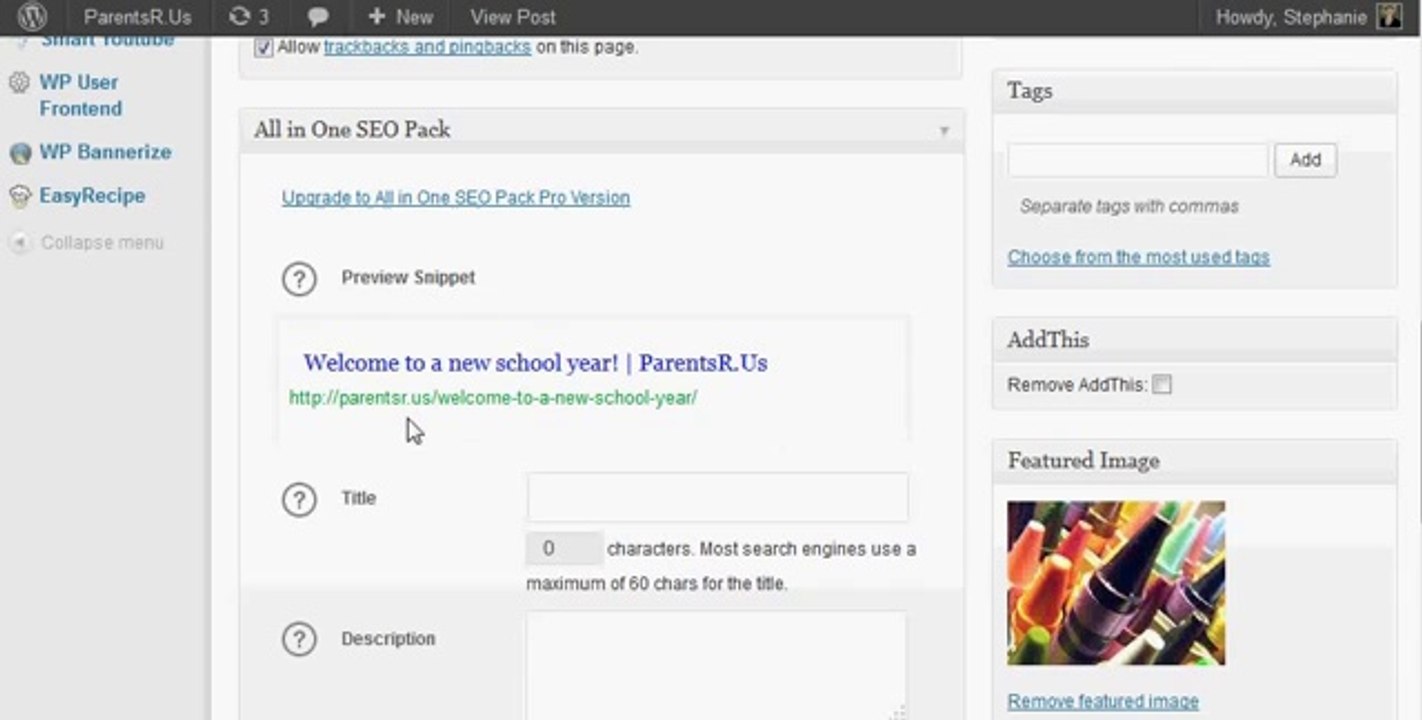Click Remove featured image link

click(x=1103, y=702)
